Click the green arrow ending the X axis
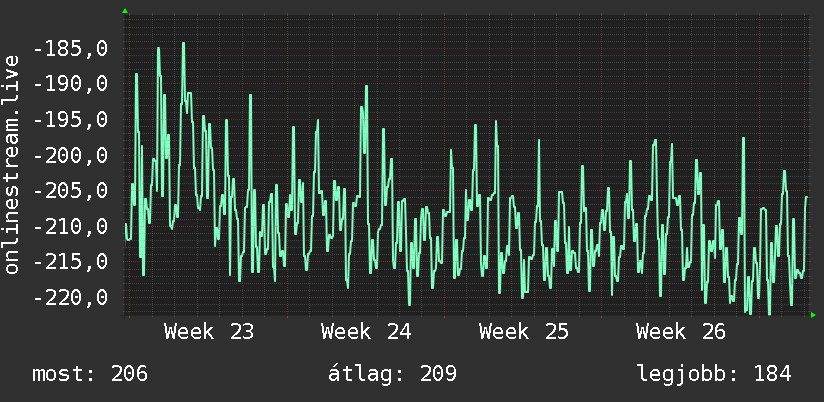Screen dimensions: 824x402 [x=813, y=315]
